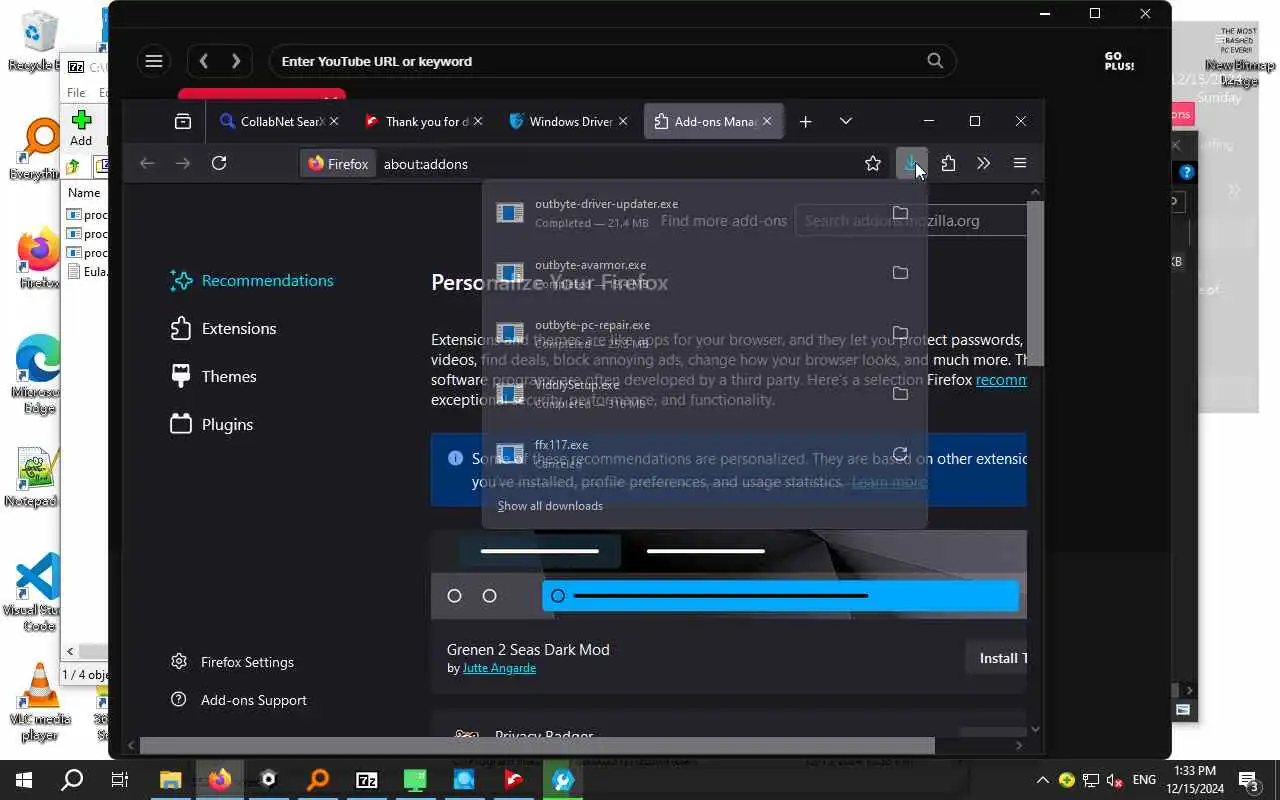Open the Firefox hamburger application menu
Viewport: 1280px width, 800px height.
coord(1020,163)
